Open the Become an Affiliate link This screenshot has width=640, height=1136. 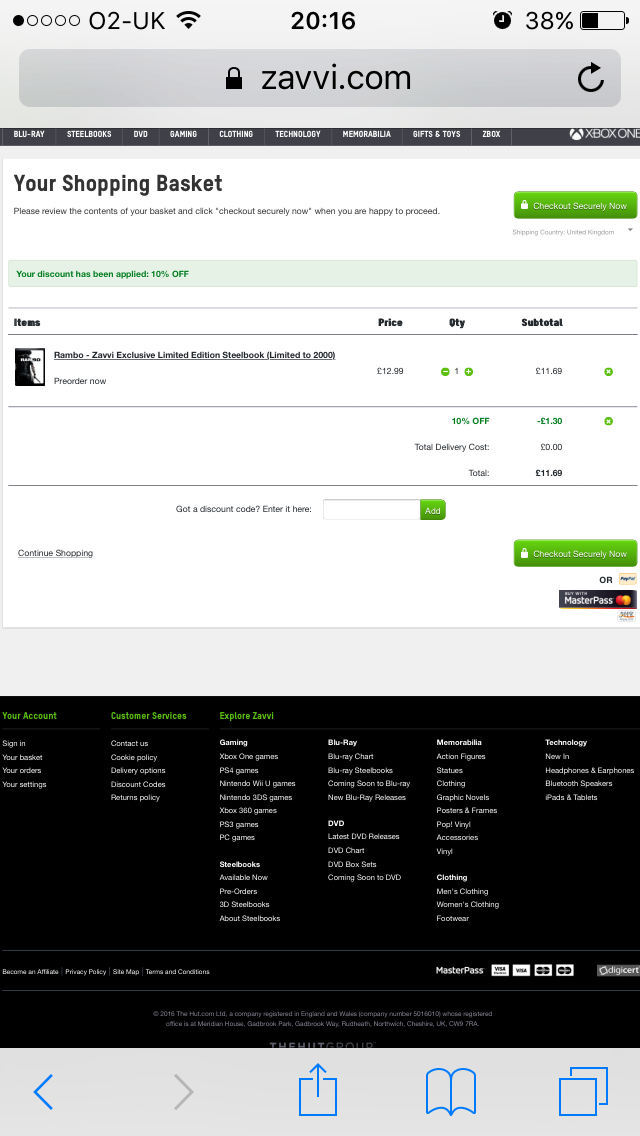pos(30,972)
